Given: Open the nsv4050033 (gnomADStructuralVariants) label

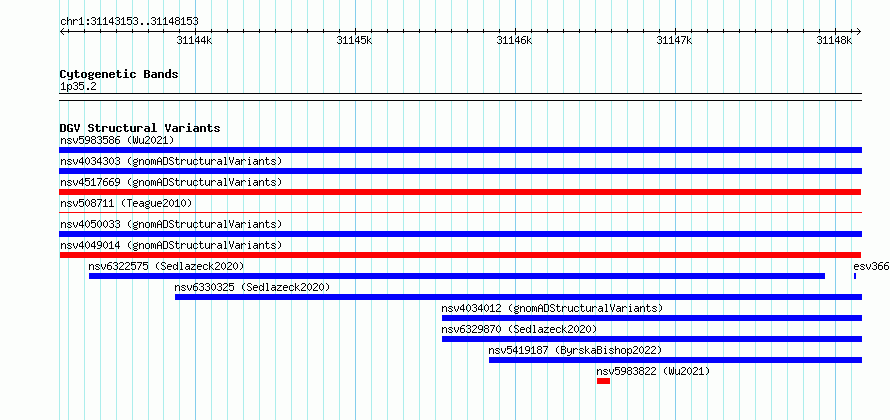Looking at the screenshot, I should (171, 224).
